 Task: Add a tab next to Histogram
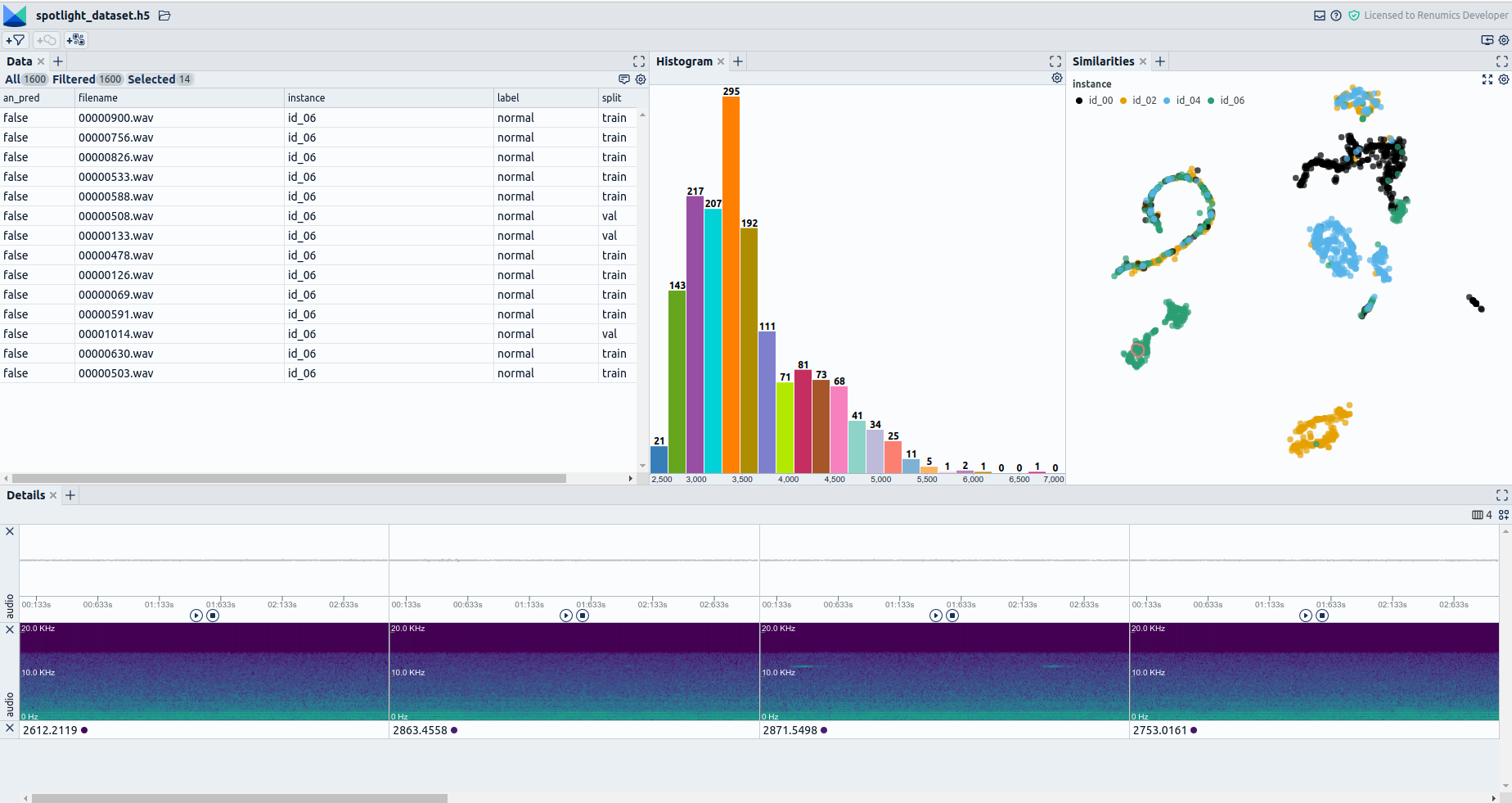738,61
